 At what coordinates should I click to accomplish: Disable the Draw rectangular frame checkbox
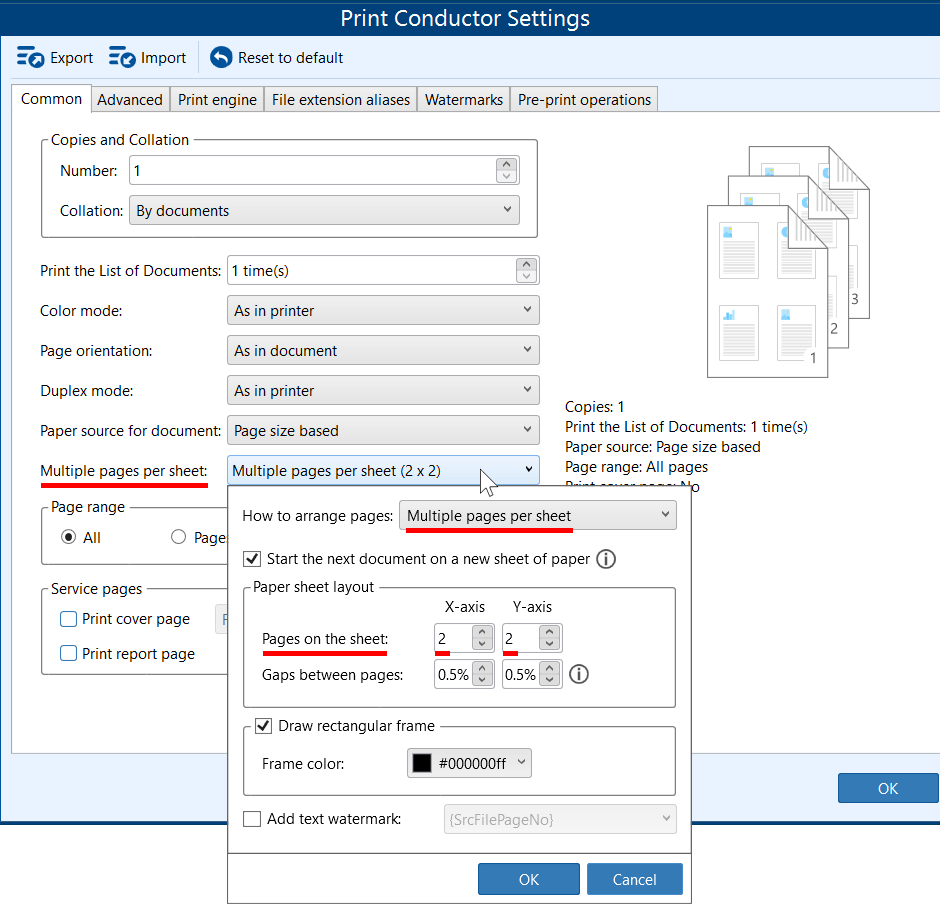coord(264,726)
